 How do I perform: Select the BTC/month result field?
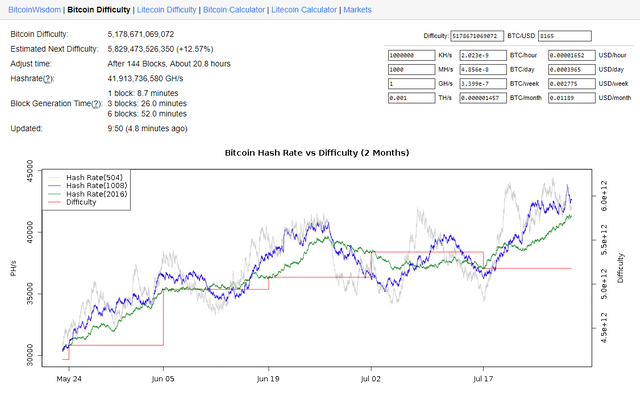point(483,98)
